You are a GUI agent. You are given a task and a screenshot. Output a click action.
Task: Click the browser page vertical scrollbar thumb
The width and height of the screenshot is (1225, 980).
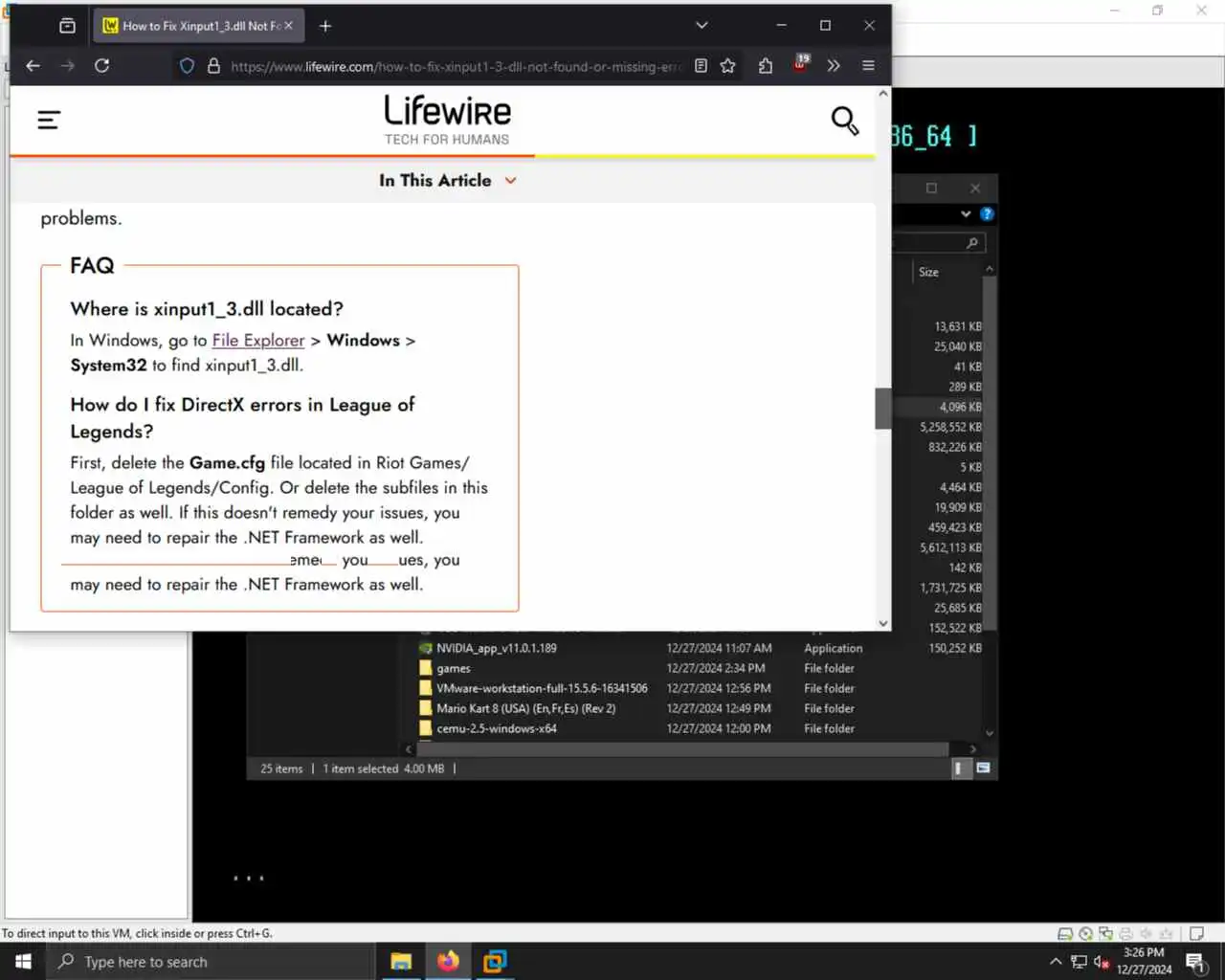coord(882,409)
